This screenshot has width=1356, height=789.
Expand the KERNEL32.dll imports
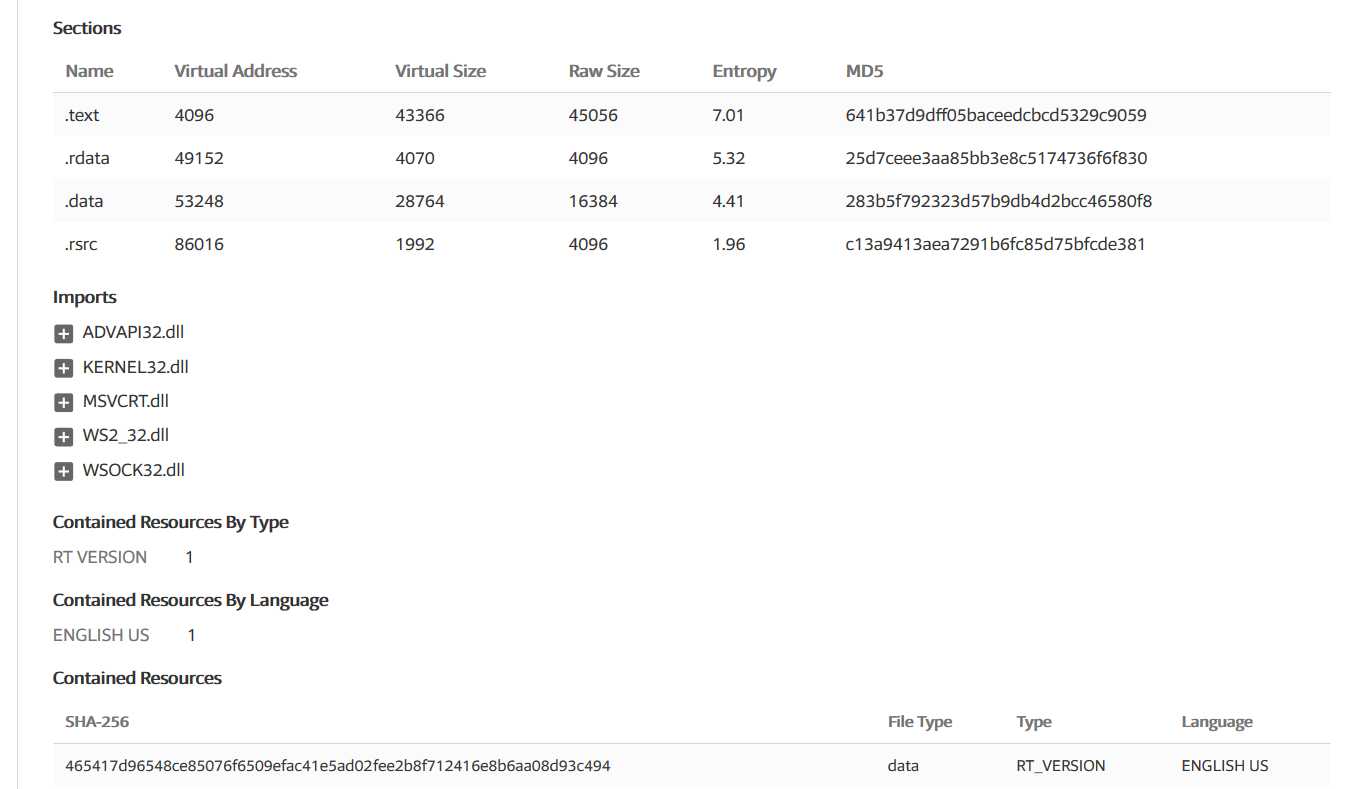(64, 368)
